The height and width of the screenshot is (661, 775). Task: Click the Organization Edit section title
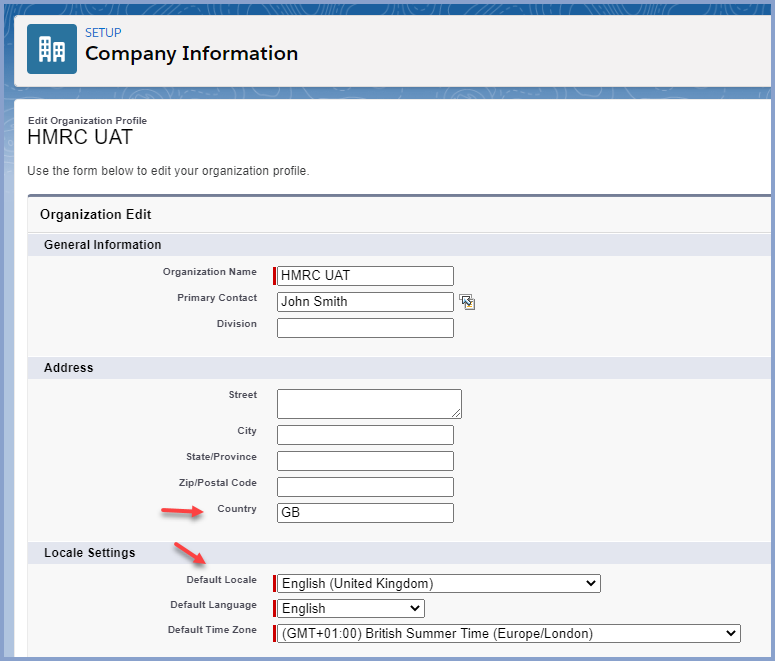coord(95,215)
